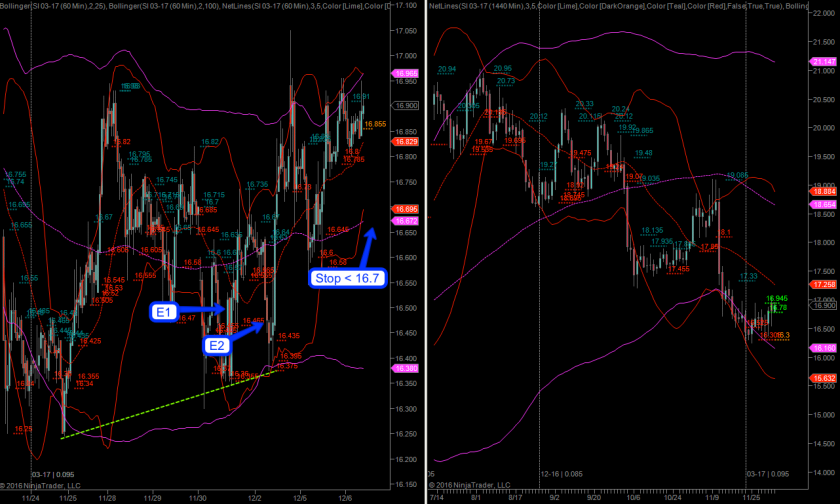Click the 16.150 price axis label
The image size is (840, 504).
pyautogui.click(x=406, y=485)
